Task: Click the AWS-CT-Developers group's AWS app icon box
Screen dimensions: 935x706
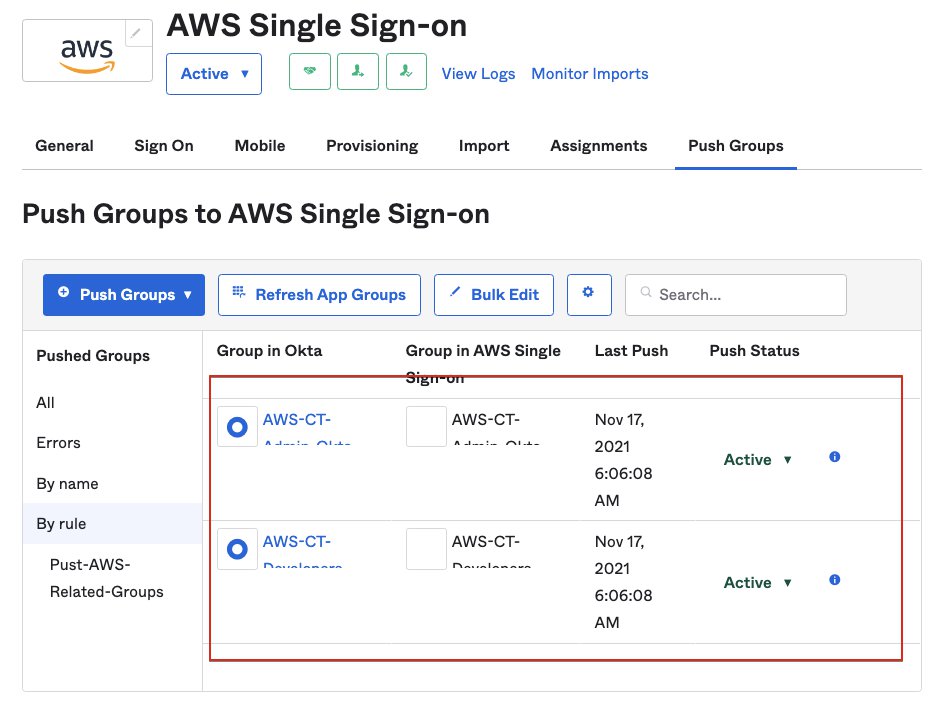Action: (x=426, y=549)
